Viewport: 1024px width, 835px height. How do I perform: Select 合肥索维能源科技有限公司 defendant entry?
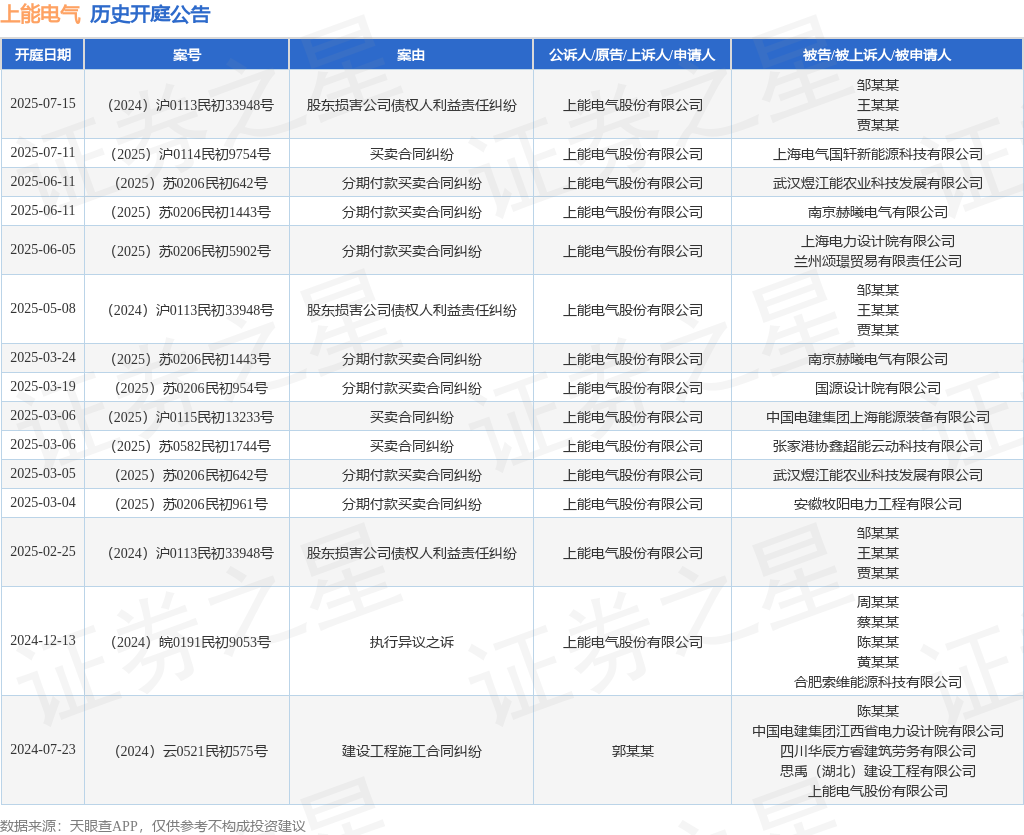point(878,682)
